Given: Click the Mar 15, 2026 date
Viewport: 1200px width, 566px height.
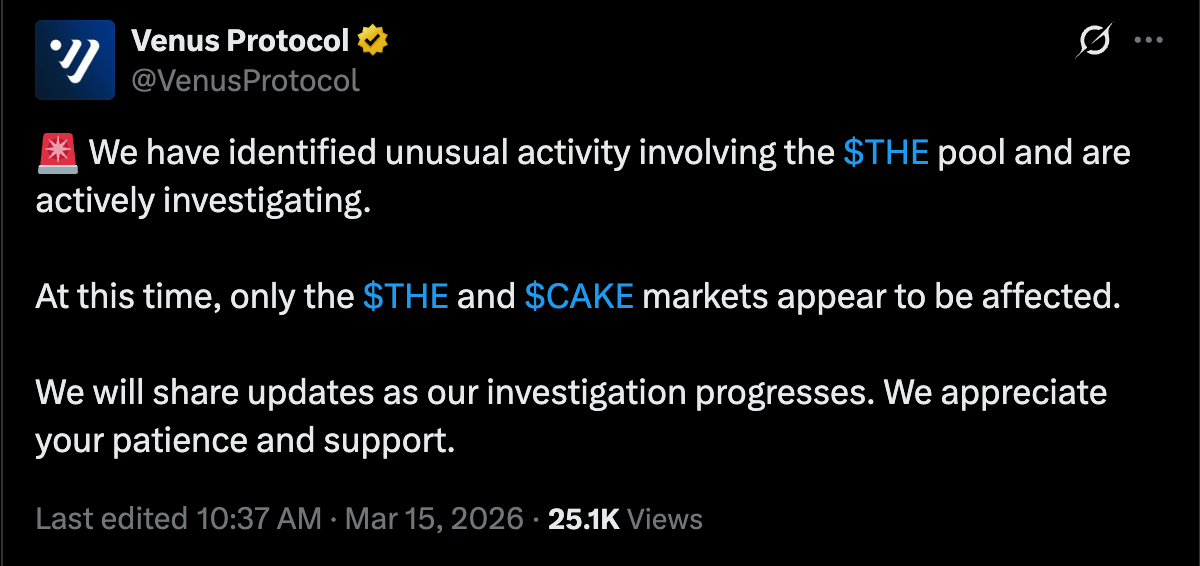Looking at the screenshot, I should (x=435, y=519).
